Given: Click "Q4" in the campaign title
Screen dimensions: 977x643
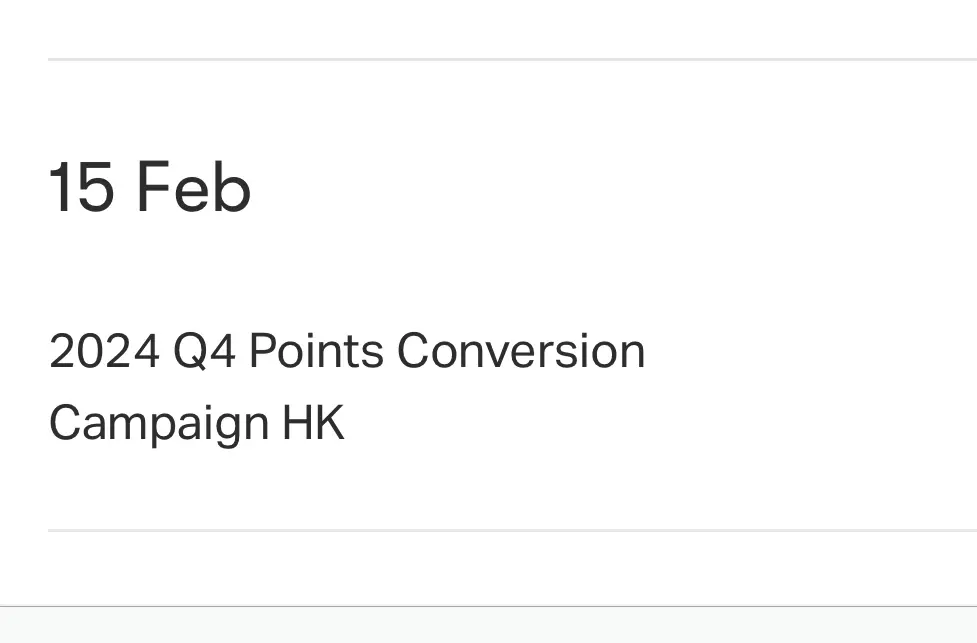Looking at the screenshot, I should (x=204, y=352).
